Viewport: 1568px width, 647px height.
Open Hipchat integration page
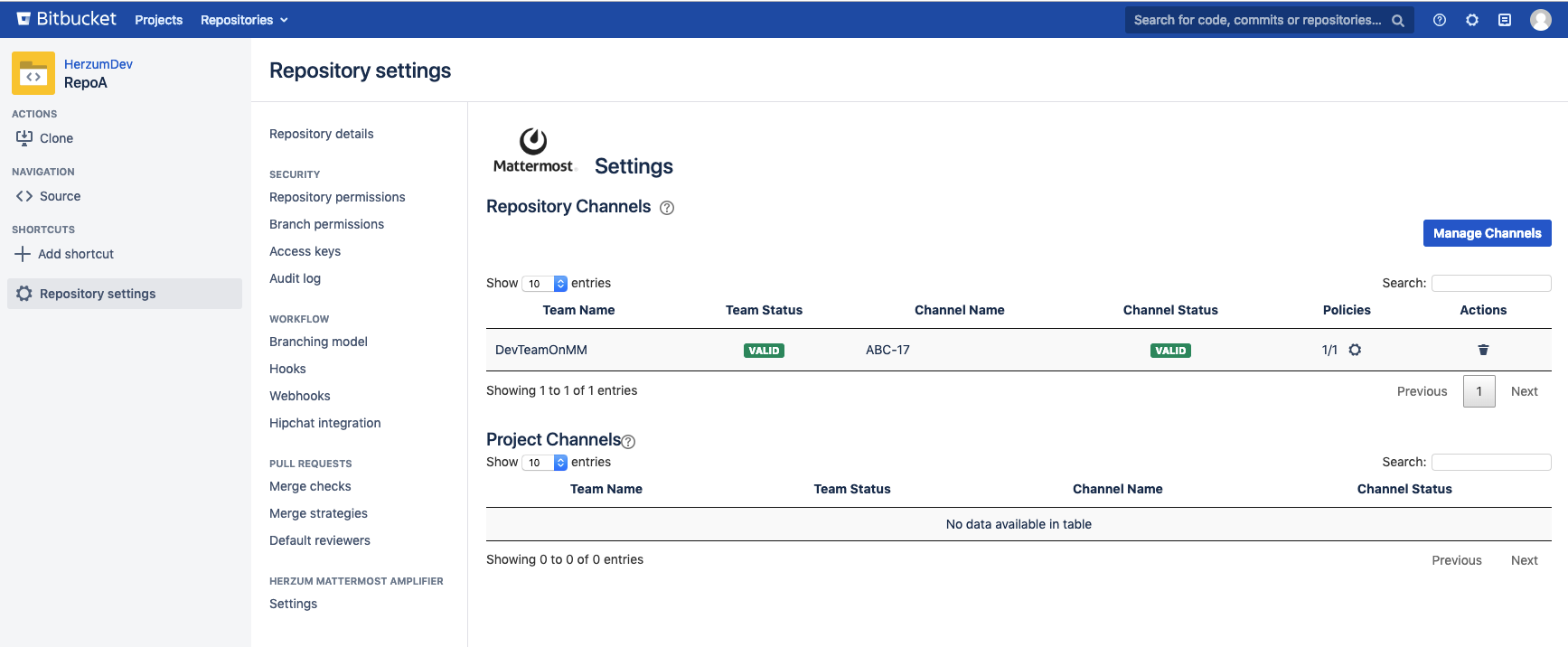tap(324, 423)
